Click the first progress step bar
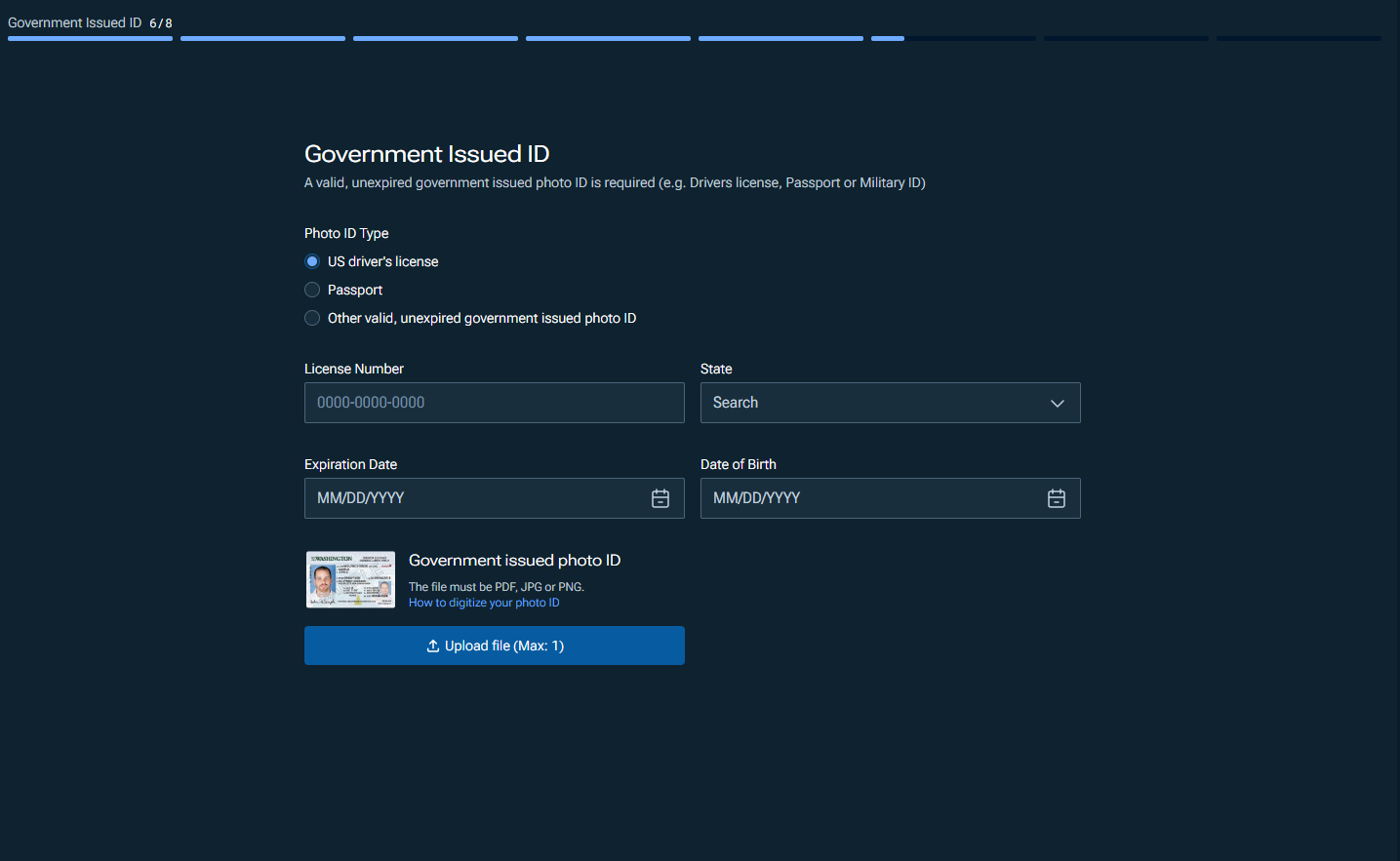This screenshot has width=1400, height=861. tap(90, 38)
